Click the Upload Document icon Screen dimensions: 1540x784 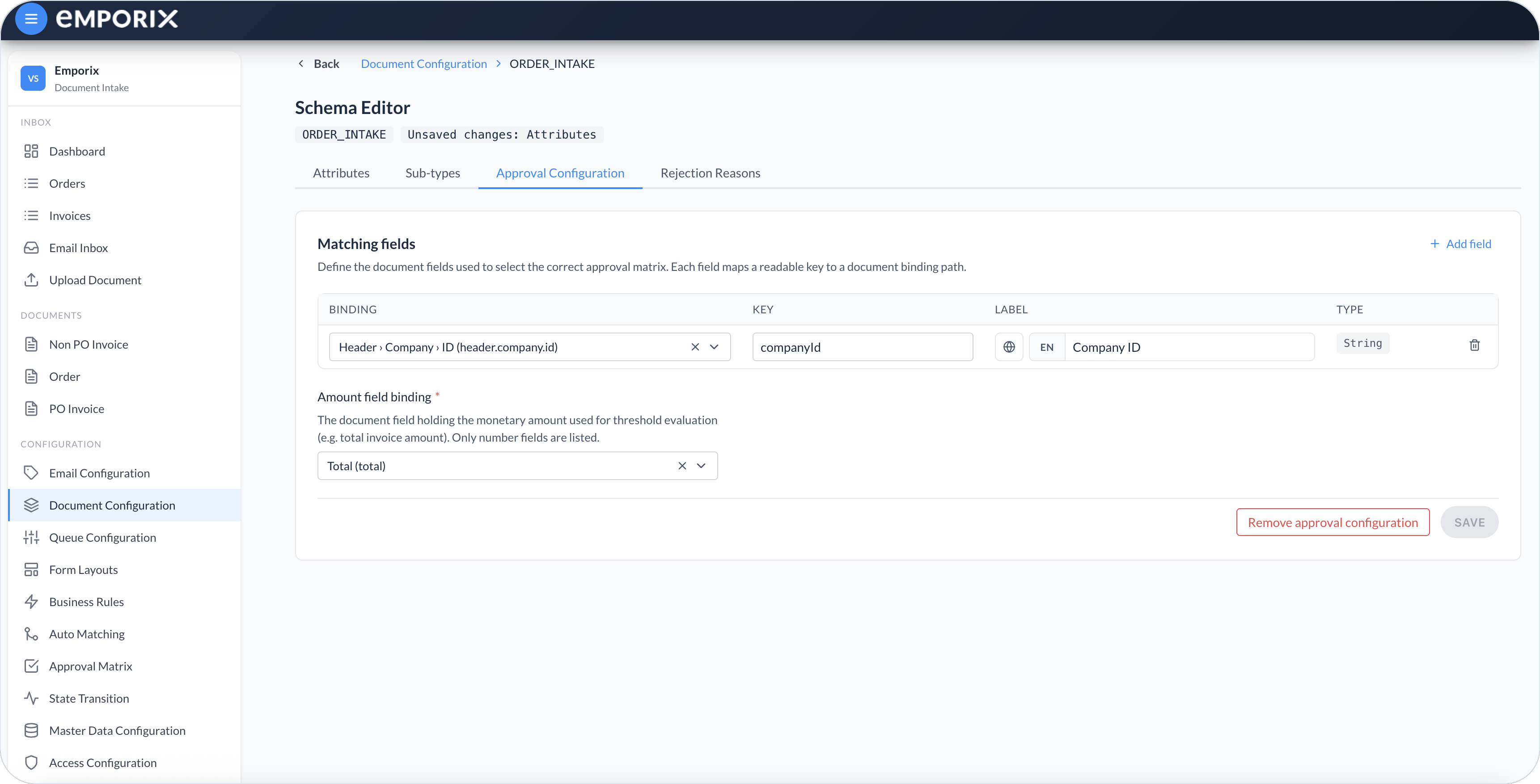point(31,280)
